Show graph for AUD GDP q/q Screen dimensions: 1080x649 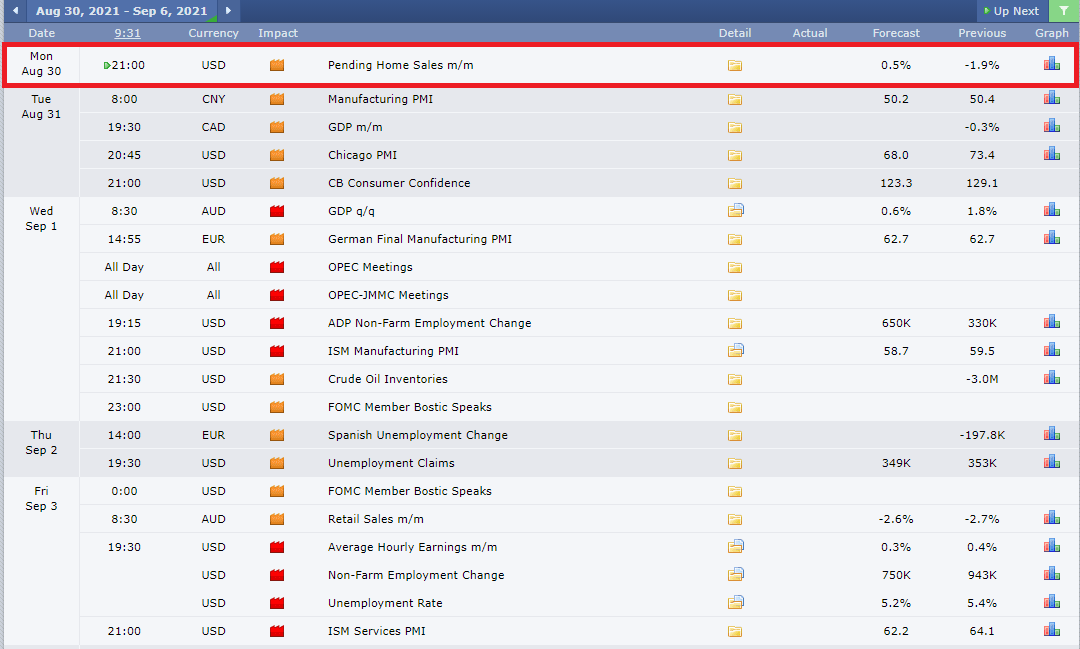(1052, 210)
